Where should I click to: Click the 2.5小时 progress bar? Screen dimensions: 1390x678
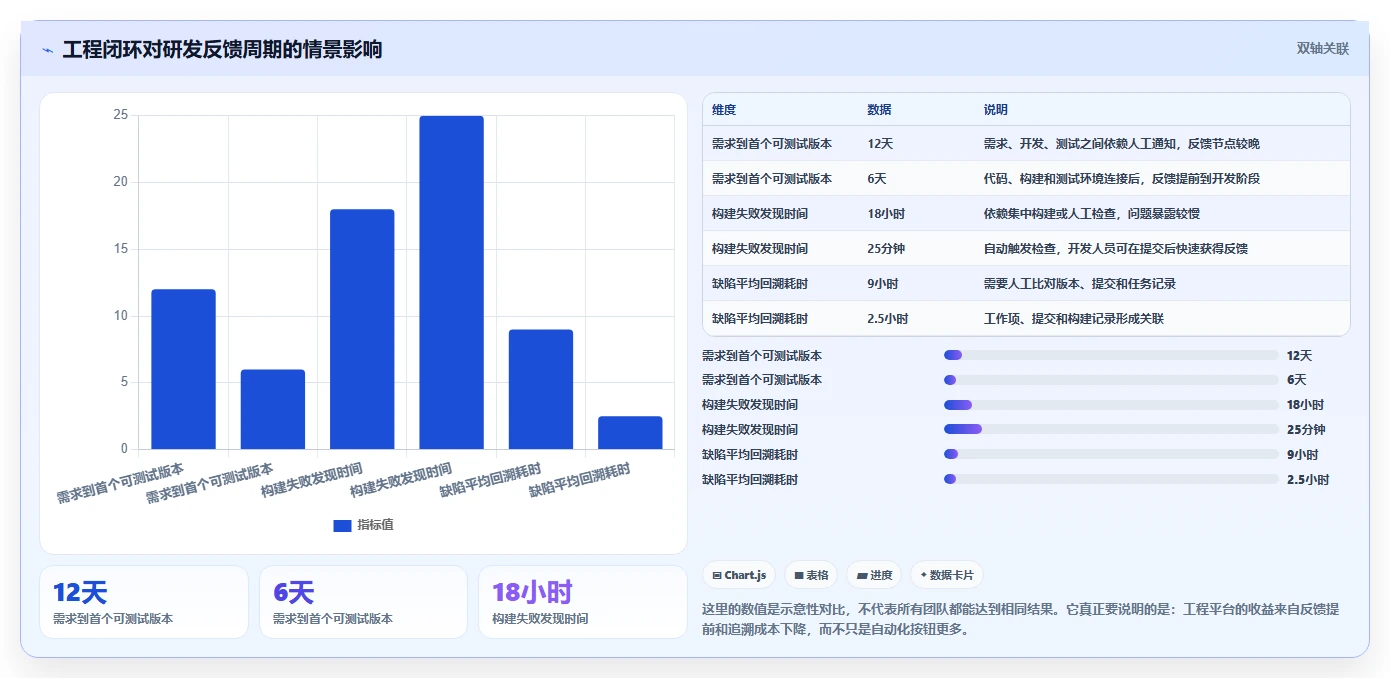(1111, 479)
